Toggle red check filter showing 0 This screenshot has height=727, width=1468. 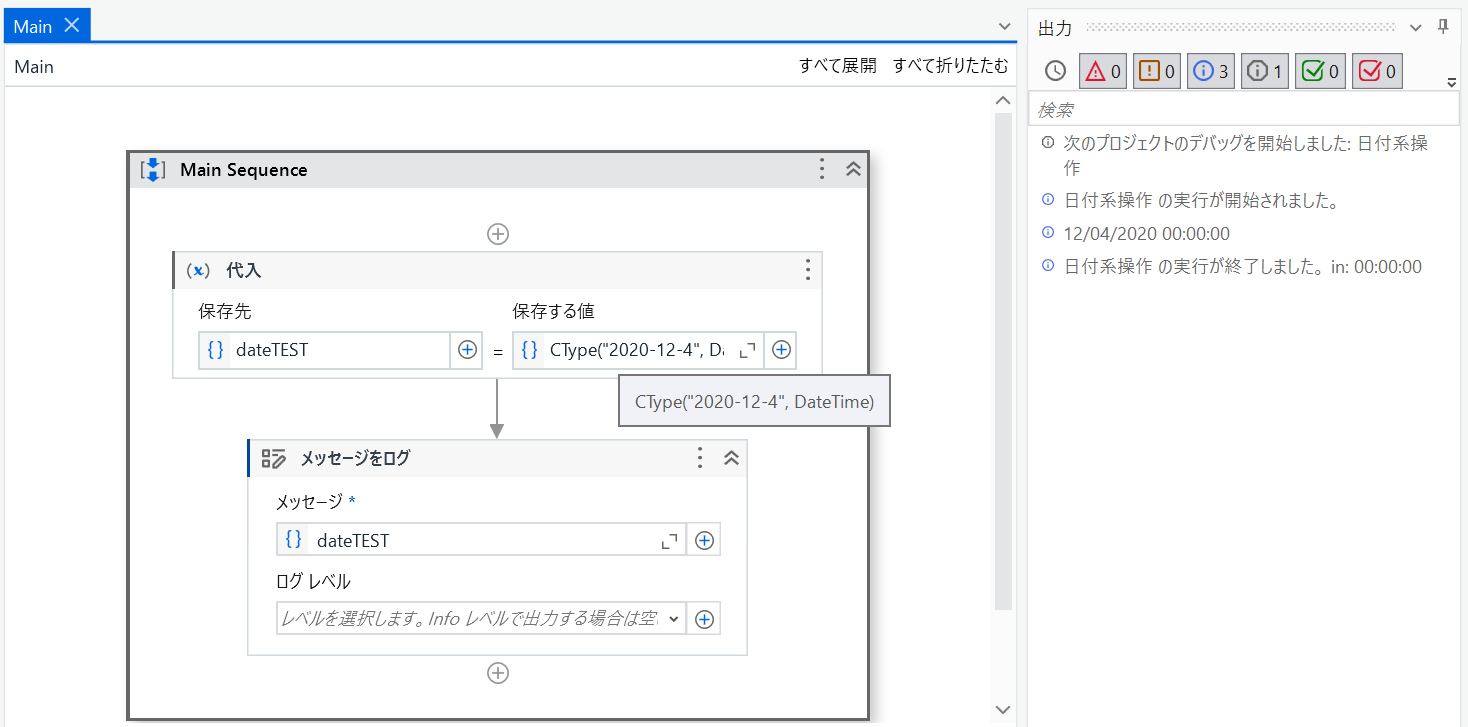(1377, 71)
